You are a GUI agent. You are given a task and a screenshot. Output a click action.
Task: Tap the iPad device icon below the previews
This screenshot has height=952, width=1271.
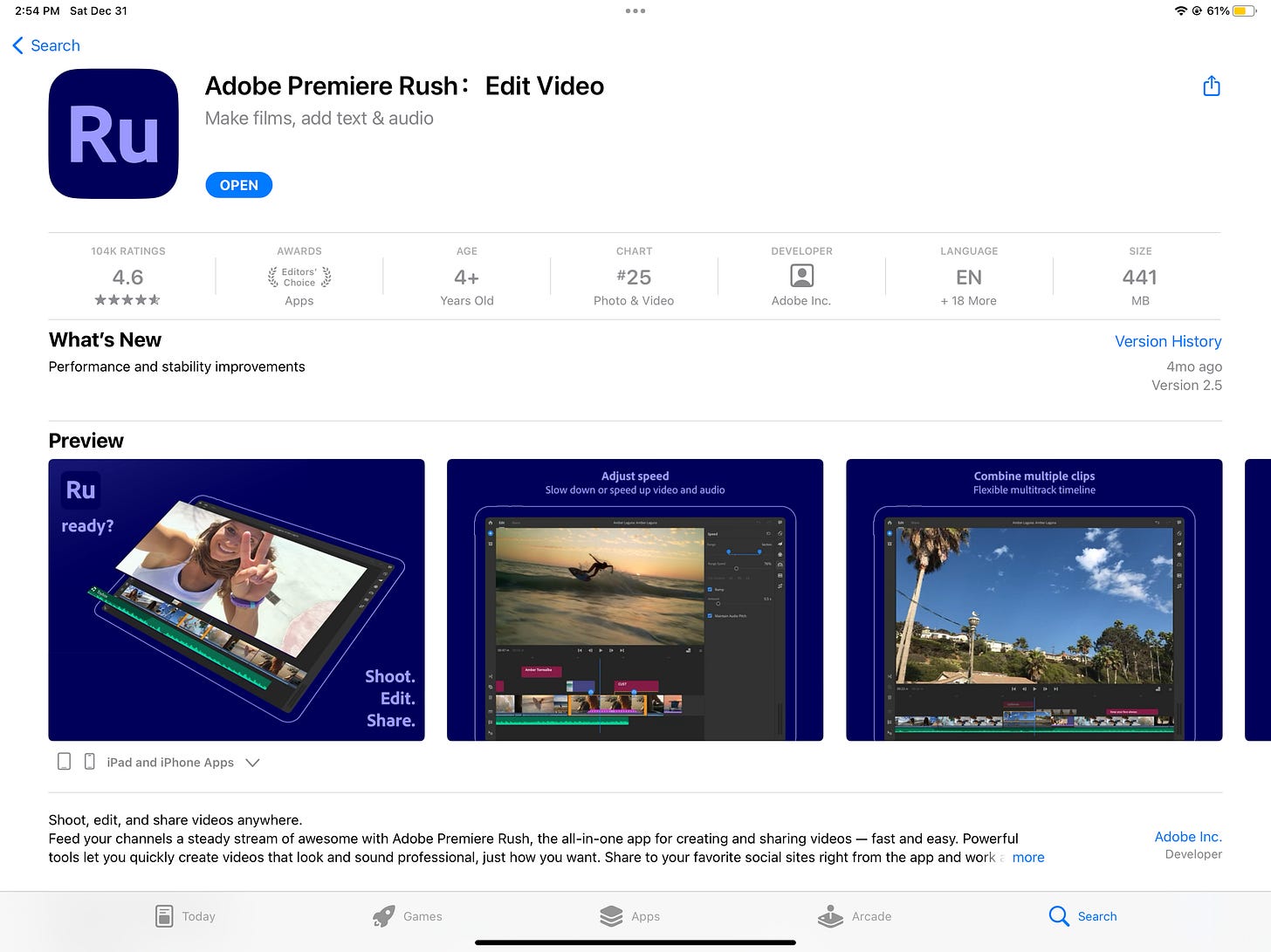(x=64, y=762)
